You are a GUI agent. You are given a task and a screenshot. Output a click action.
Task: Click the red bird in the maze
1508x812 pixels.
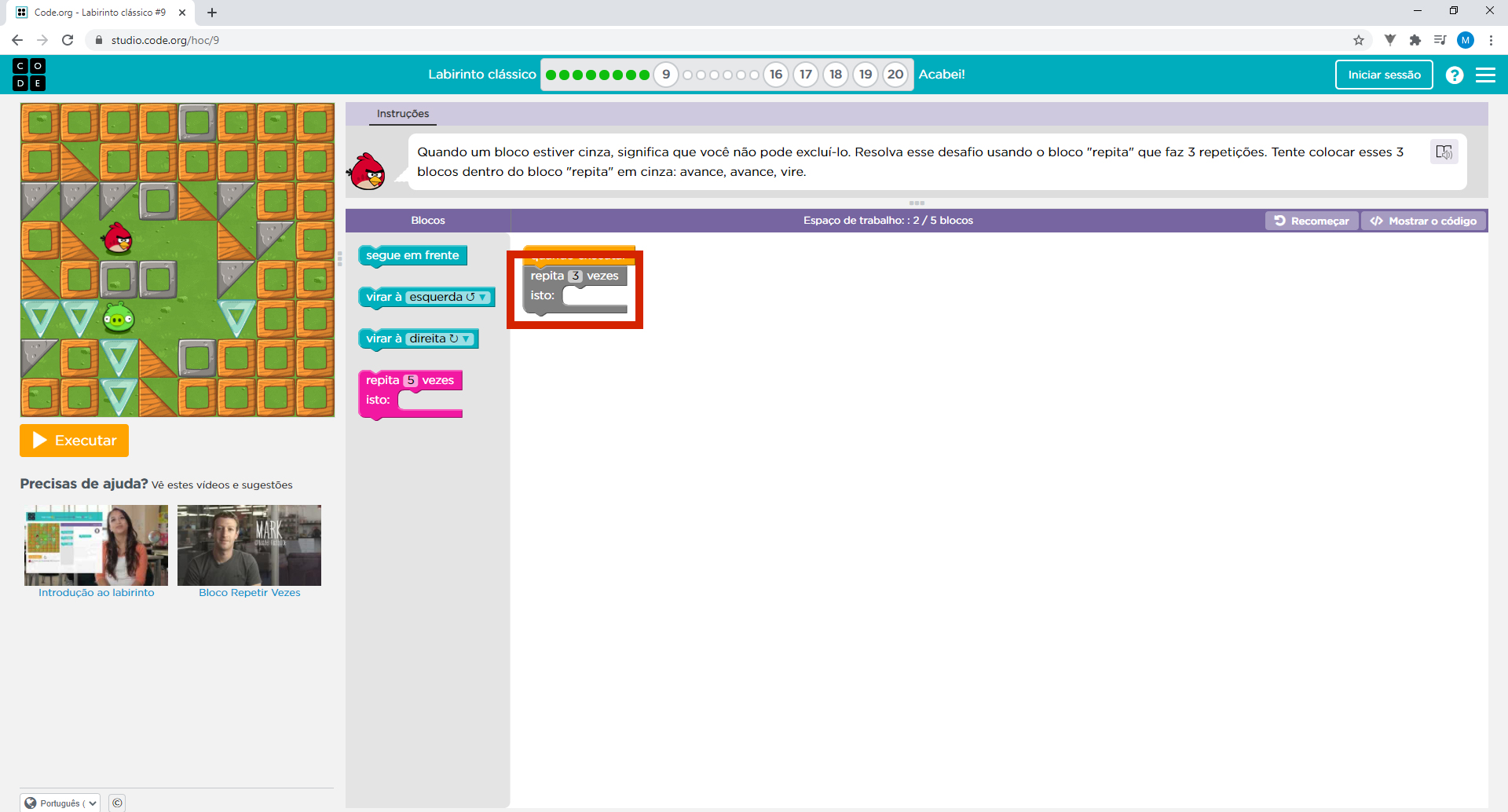[x=118, y=239]
